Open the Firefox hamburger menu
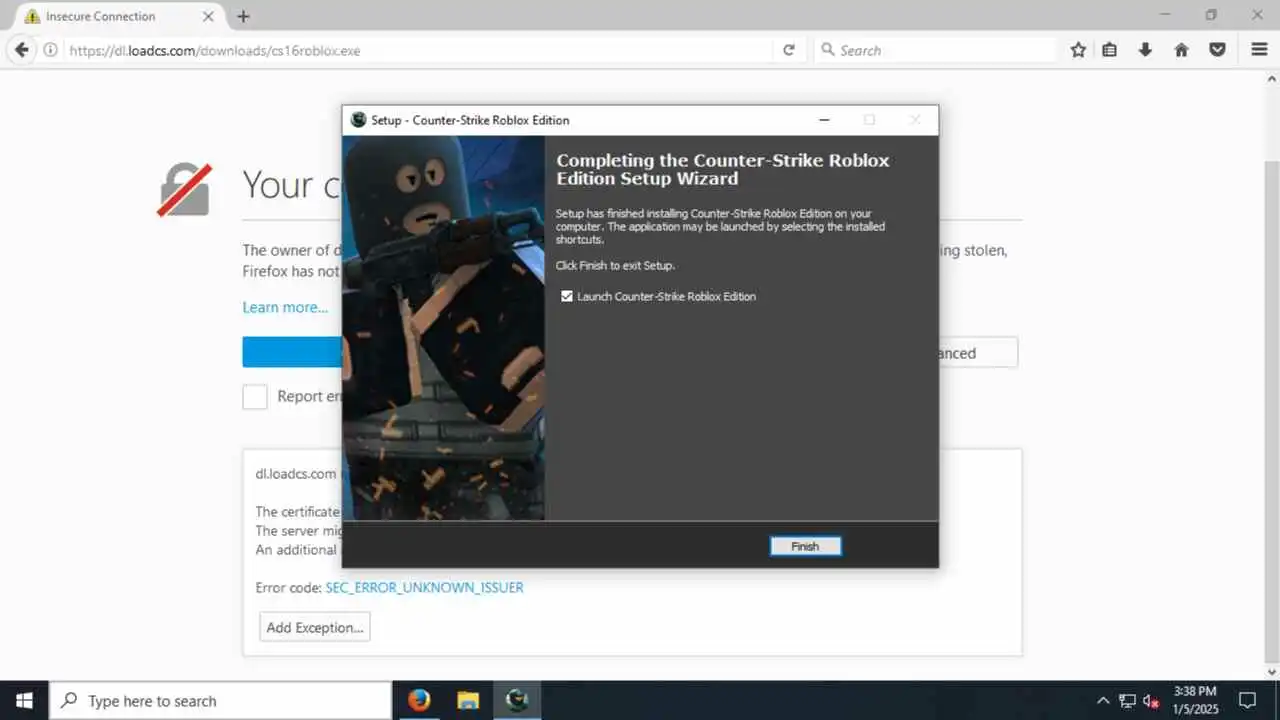 [1259, 50]
